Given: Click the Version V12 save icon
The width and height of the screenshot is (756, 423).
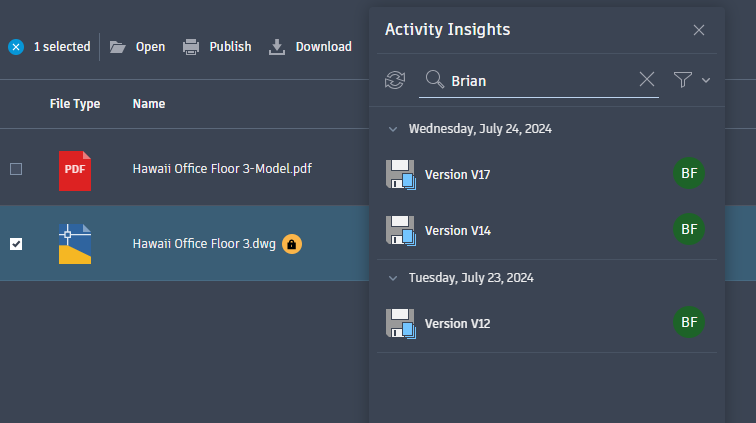Looking at the screenshot, I should coord(400,323).
